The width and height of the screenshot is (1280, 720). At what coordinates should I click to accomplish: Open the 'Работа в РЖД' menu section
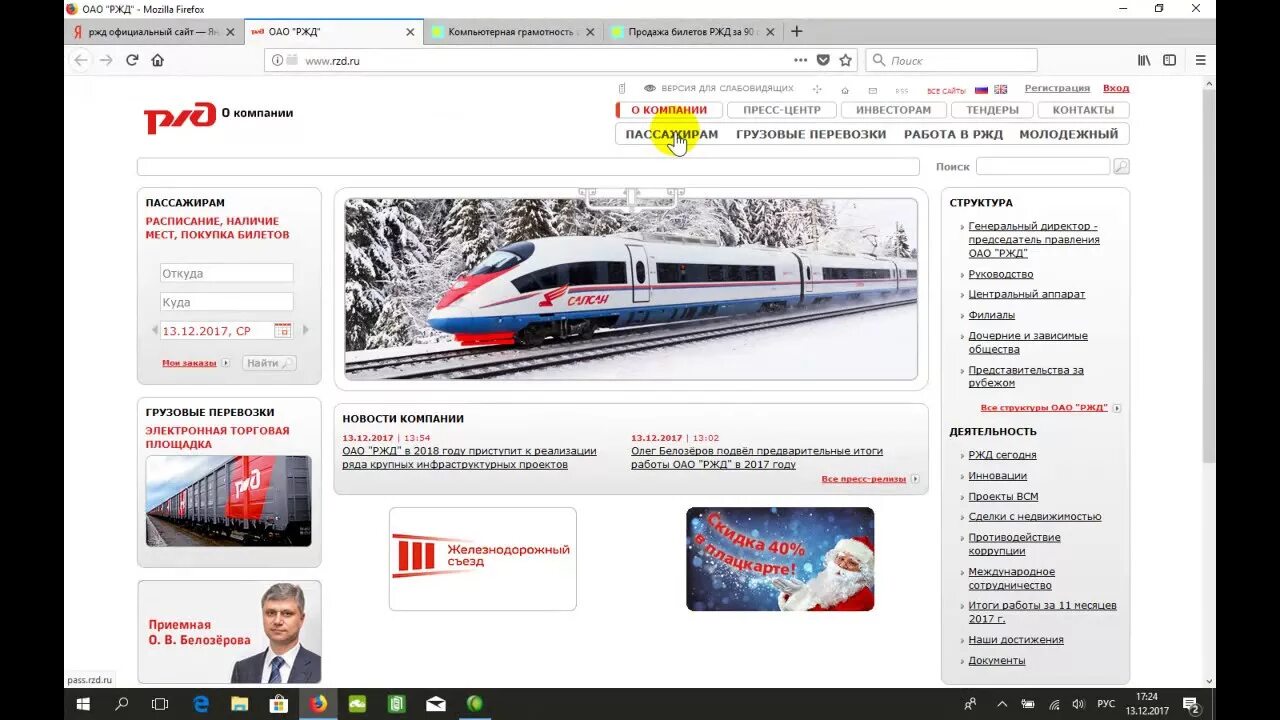click(953, 134)
